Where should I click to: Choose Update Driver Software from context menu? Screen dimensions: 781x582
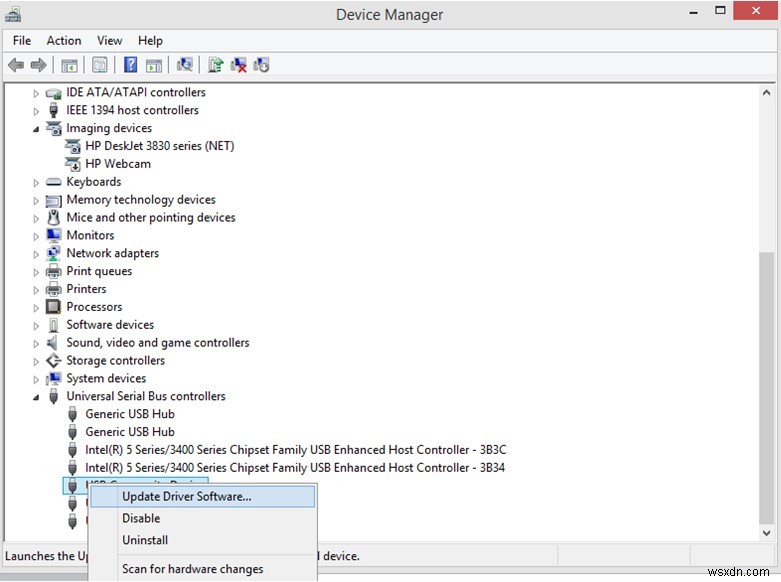187,496
